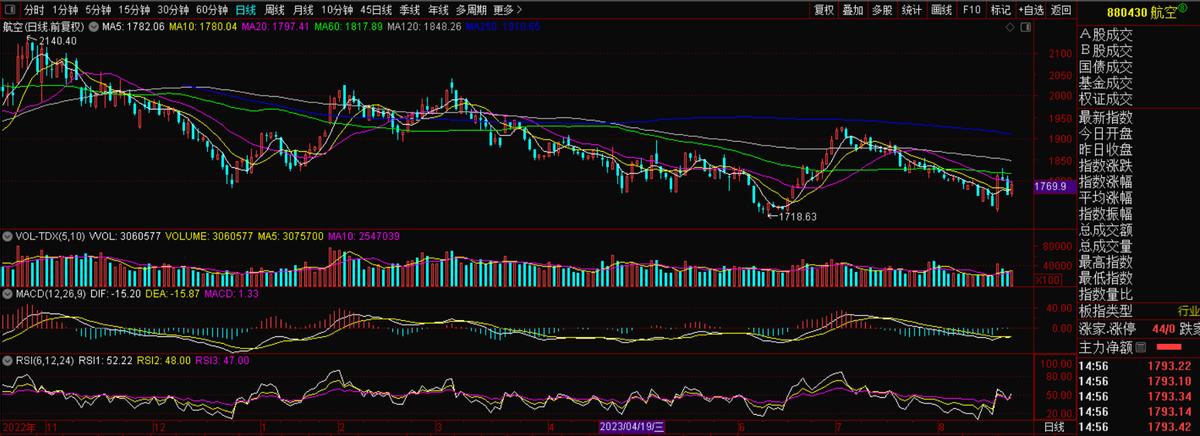Image resolution: width=1200 pixels, height=436 pixels.
Task: Switch to 周线 weekly chart
Action: point(275,9)
